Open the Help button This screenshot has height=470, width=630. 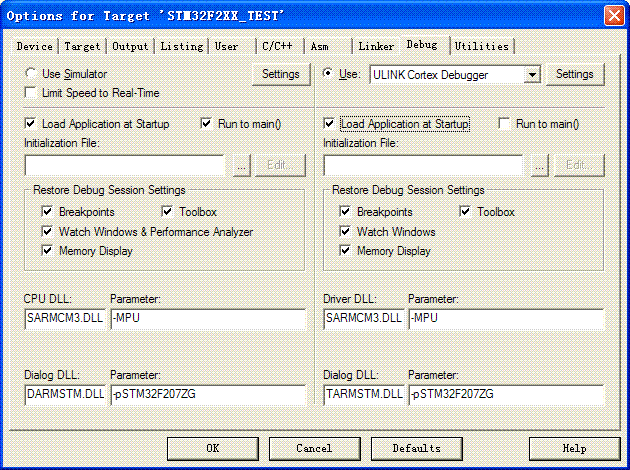tap(575, 448)
